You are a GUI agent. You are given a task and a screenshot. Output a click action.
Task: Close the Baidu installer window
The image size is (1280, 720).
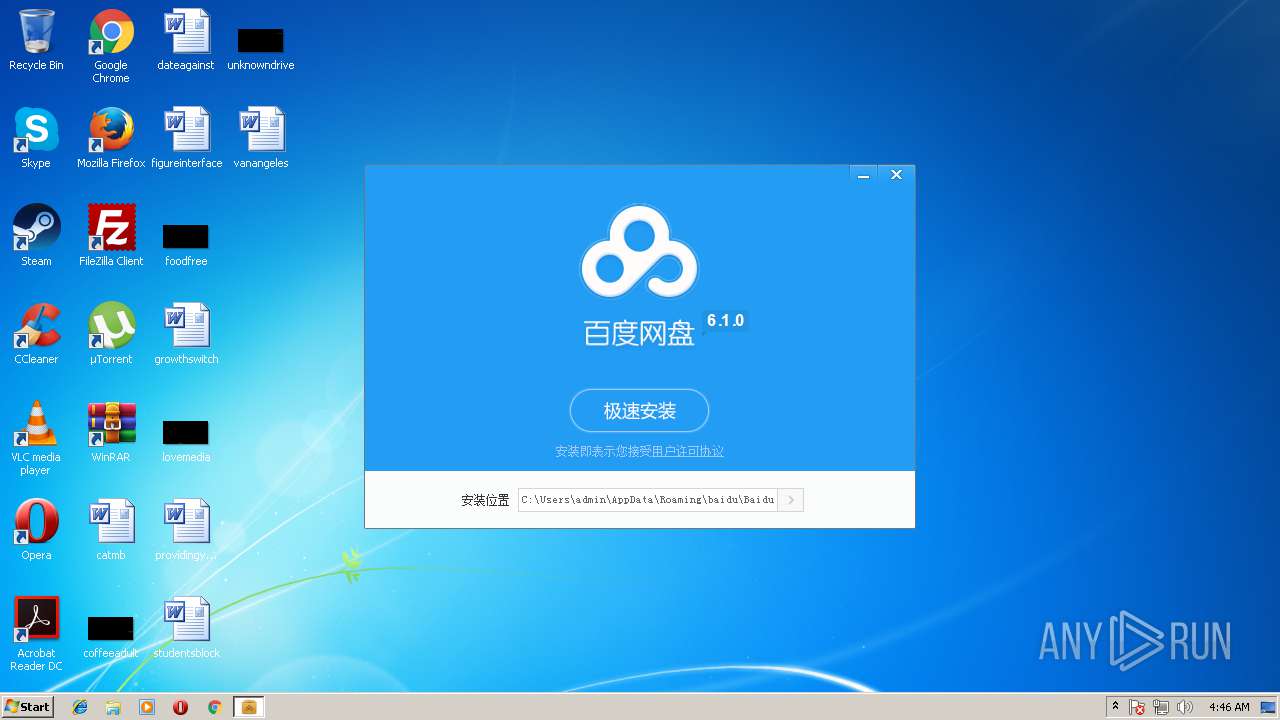coord(896,175)
